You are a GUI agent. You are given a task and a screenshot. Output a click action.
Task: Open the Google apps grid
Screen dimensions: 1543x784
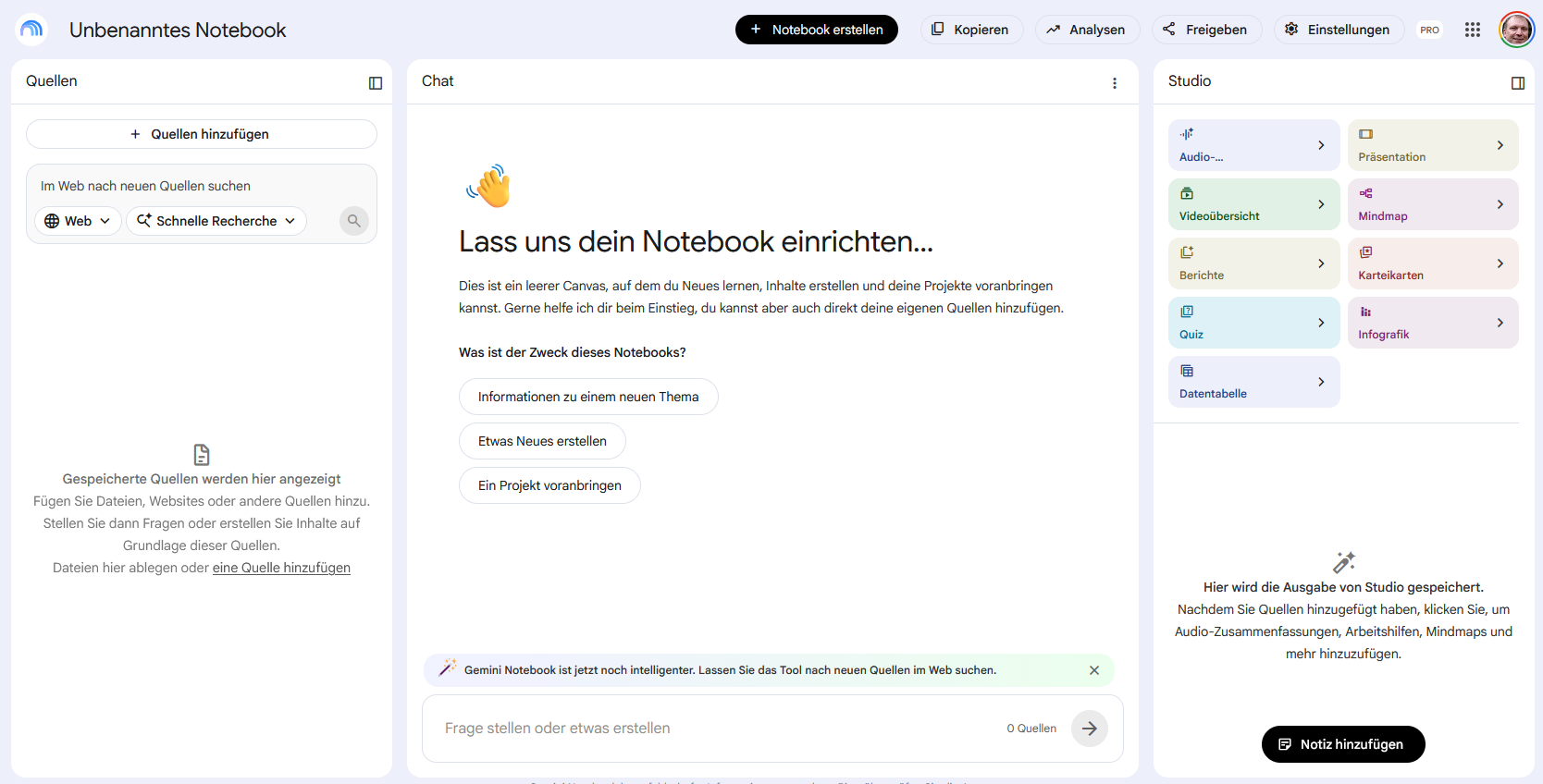click(x=1473, y=30)
